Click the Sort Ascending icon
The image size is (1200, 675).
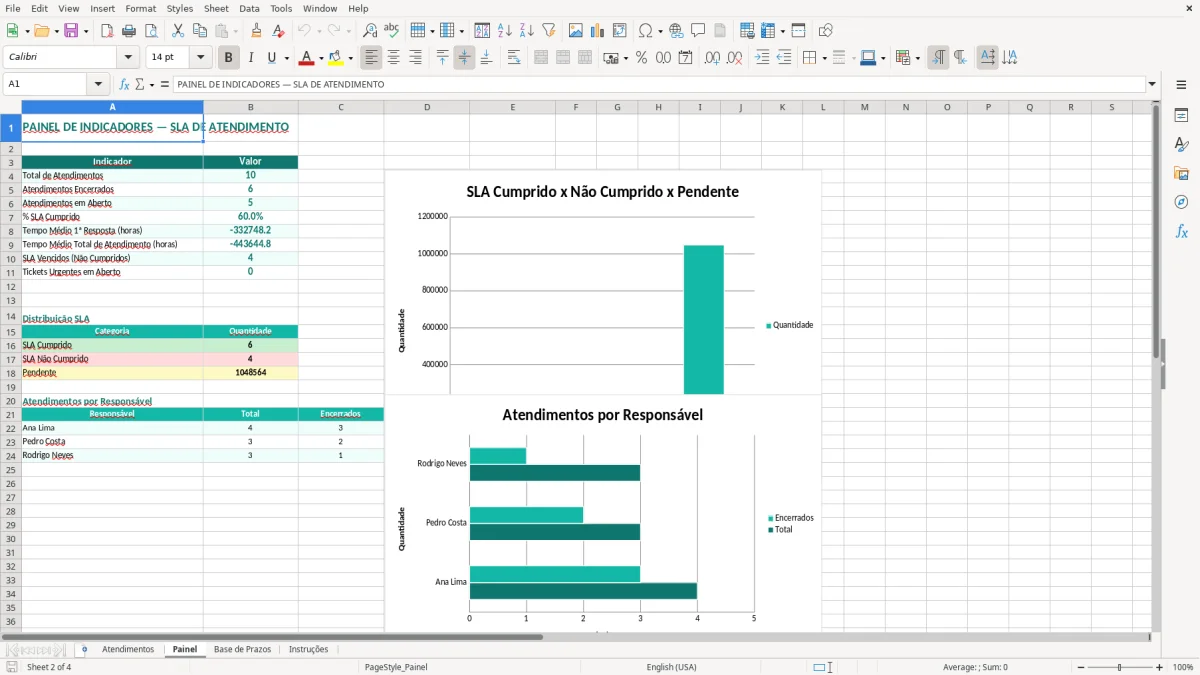tap(505, 31)
